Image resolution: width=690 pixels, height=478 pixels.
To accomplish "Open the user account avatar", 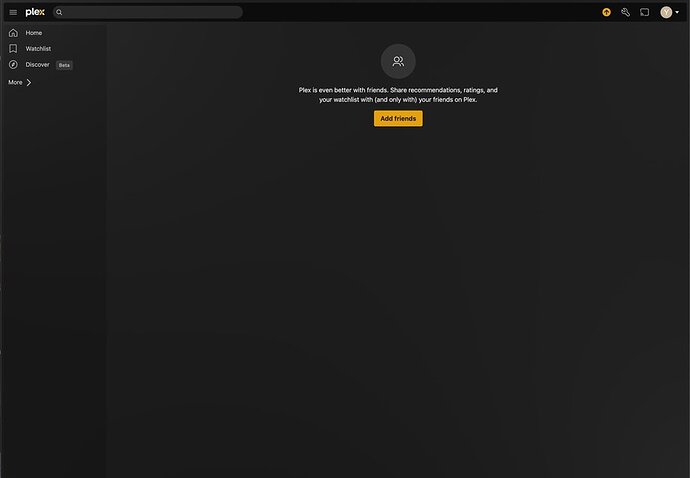I will pyautogui.click(x=666, y=12).
